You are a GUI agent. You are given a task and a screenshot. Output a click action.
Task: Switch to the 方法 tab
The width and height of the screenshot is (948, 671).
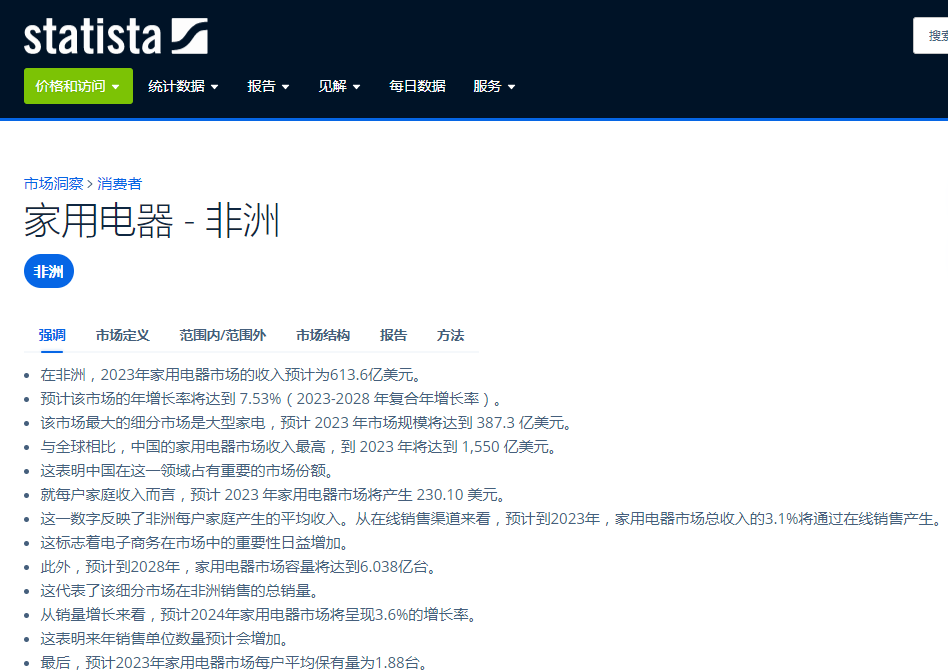pyautogui.click(x=450, y=336)
